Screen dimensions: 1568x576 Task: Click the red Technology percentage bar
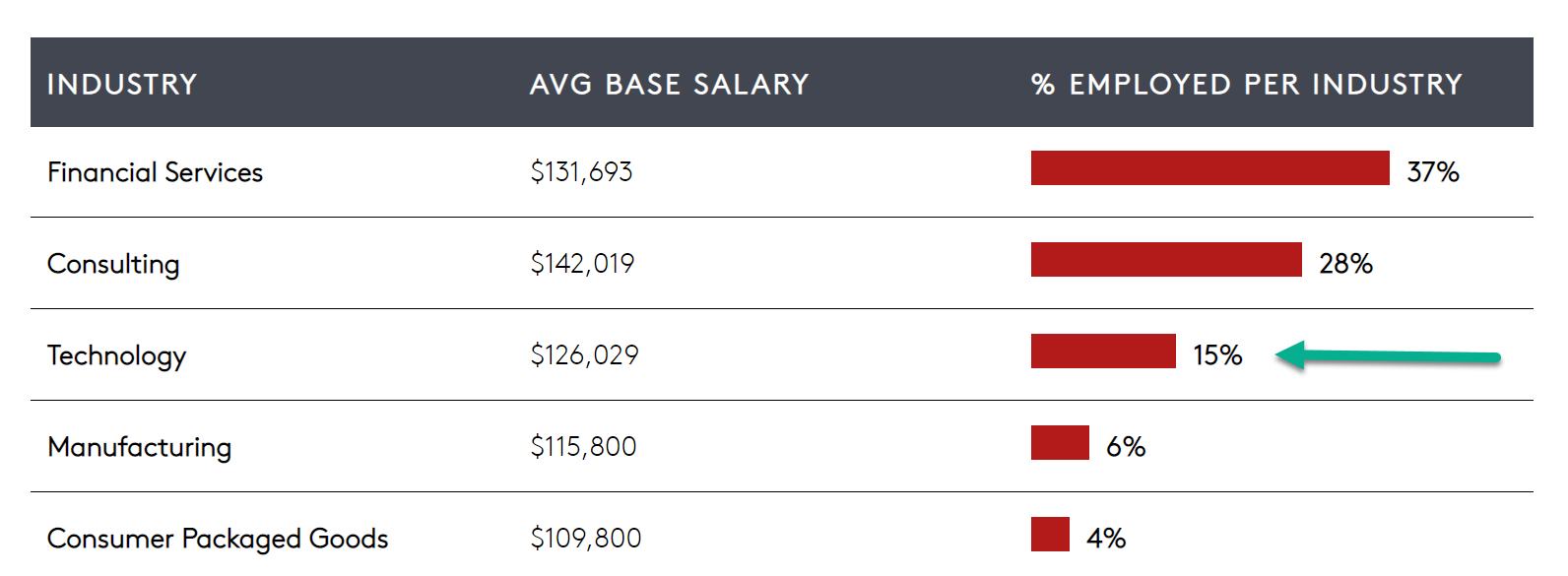pos(1103,352)
